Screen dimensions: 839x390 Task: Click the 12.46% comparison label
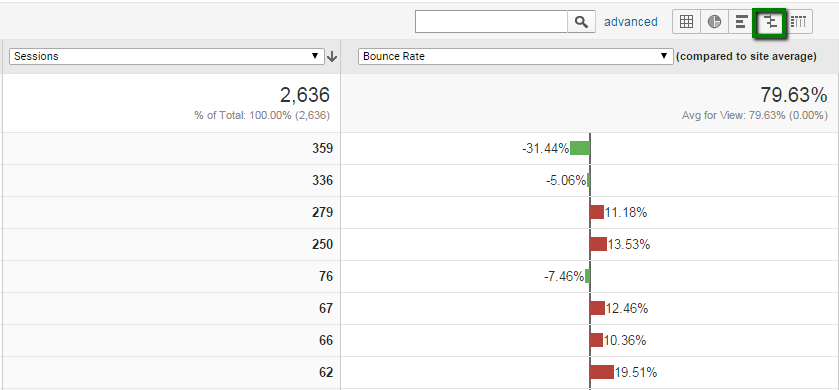(627, 309)
